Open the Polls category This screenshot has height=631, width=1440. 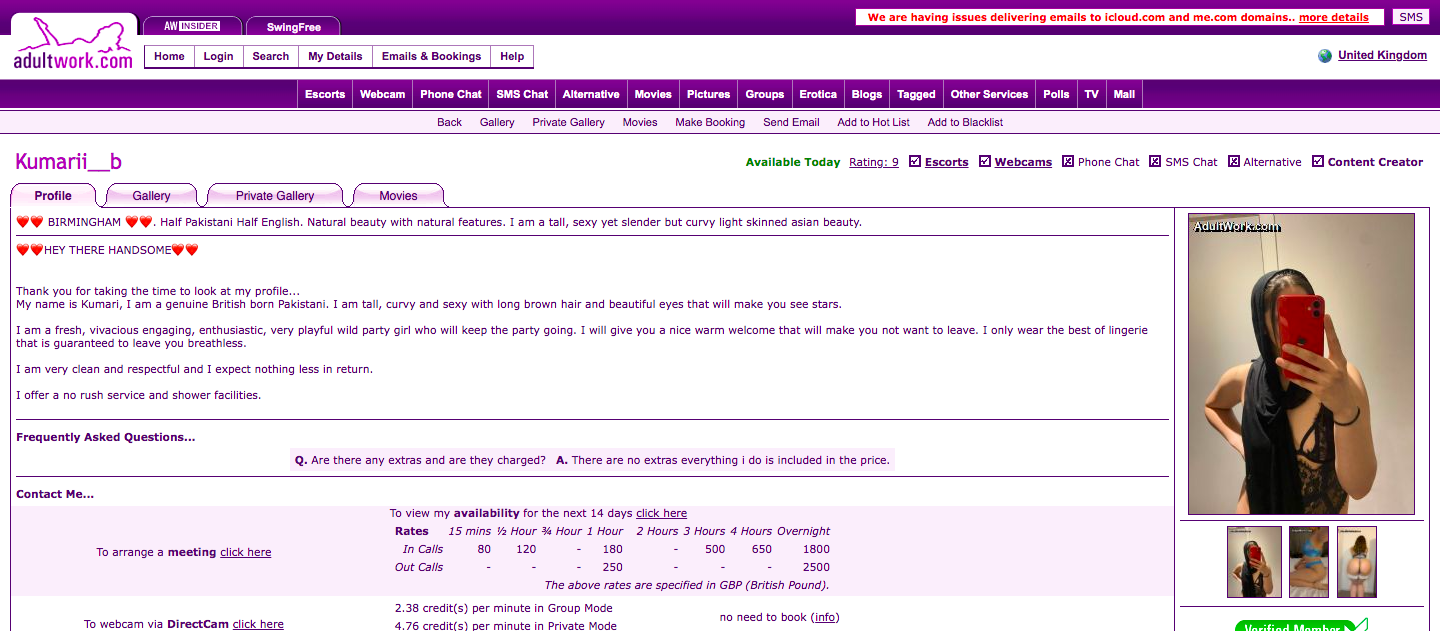point(1056,94)
